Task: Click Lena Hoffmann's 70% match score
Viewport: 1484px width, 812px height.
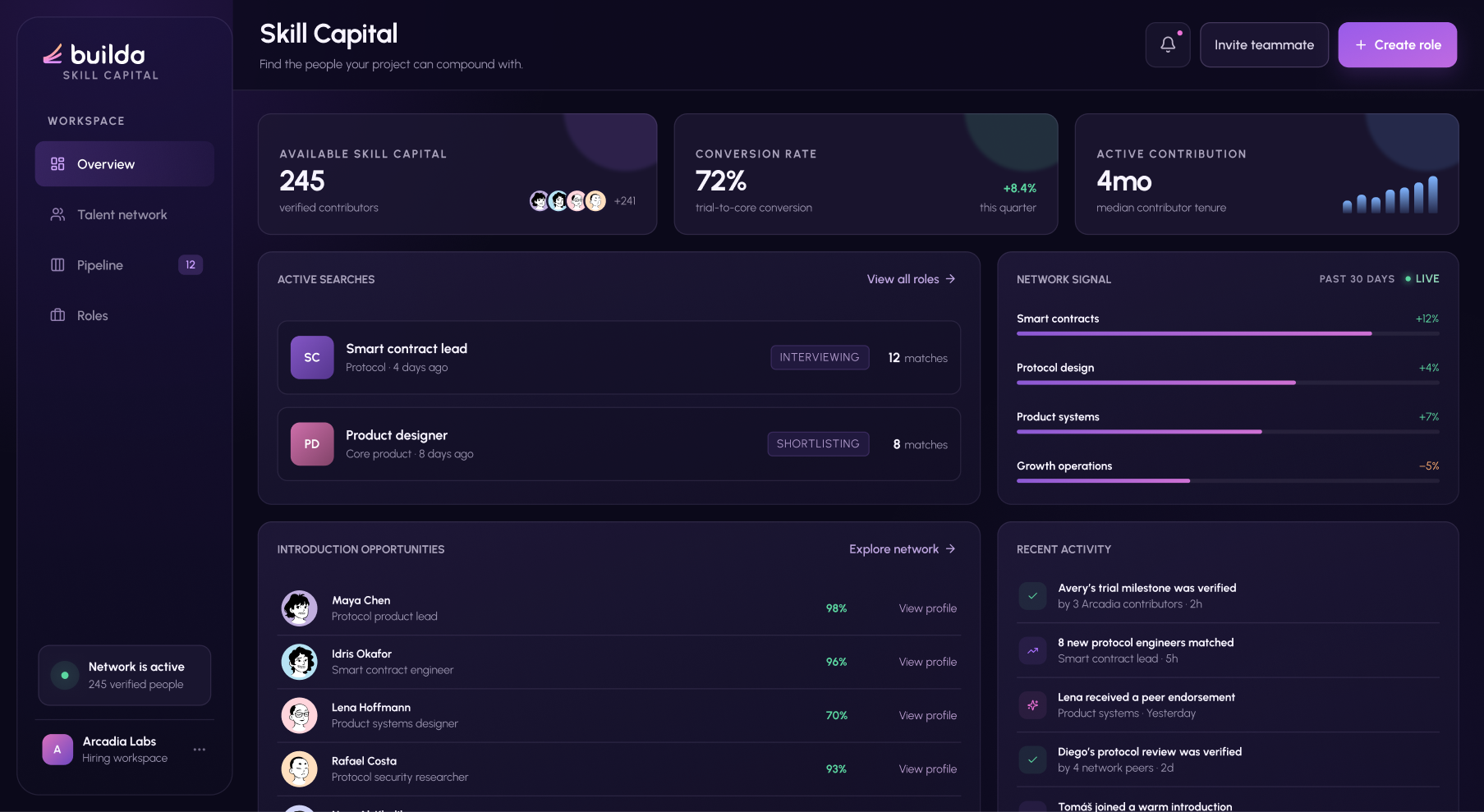Action: point(836,715)
